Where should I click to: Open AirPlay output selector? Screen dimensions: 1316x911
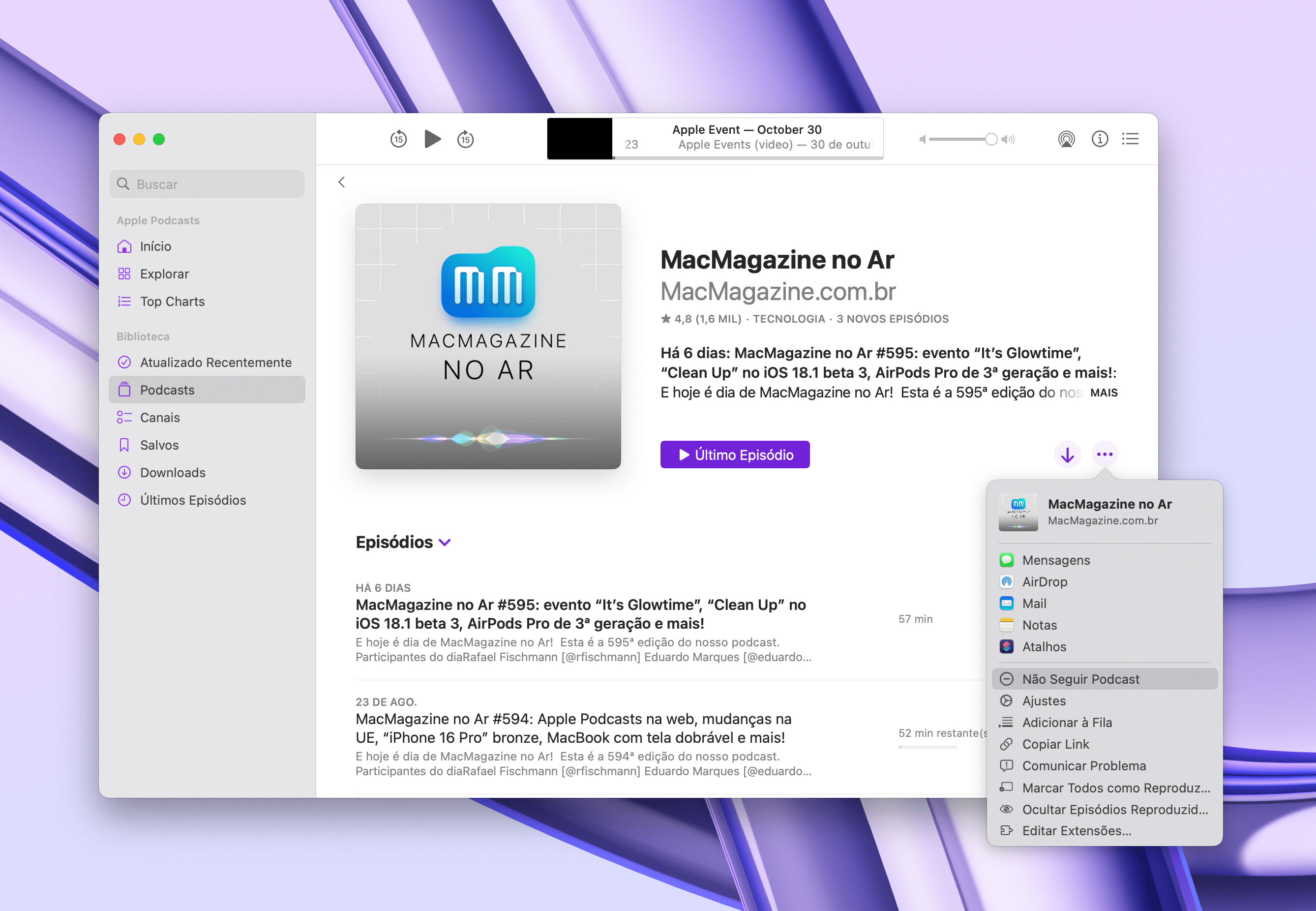click(1066, 139)
